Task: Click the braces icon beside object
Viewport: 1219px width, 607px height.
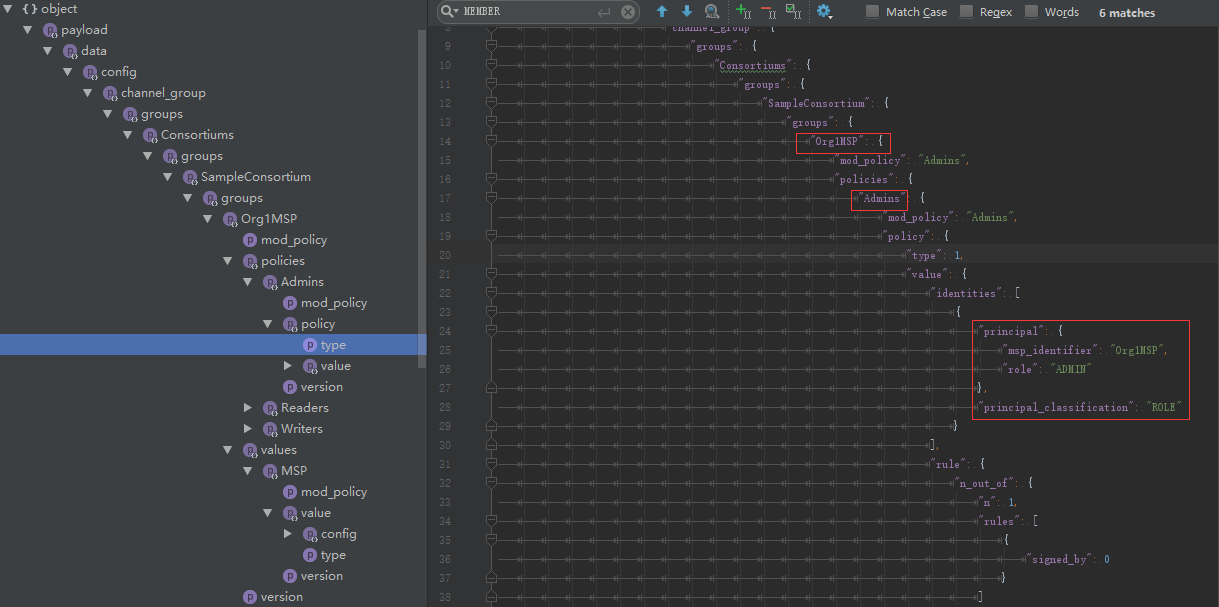Action: tap(30, 9)
